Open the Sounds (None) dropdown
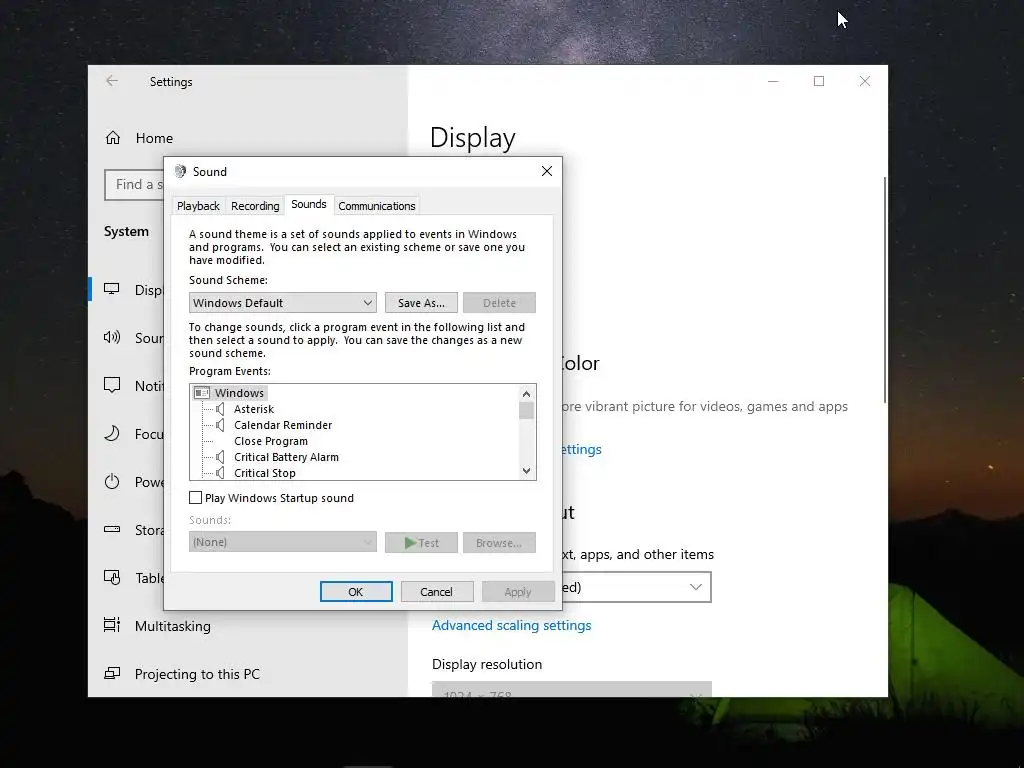 (283, 542)
